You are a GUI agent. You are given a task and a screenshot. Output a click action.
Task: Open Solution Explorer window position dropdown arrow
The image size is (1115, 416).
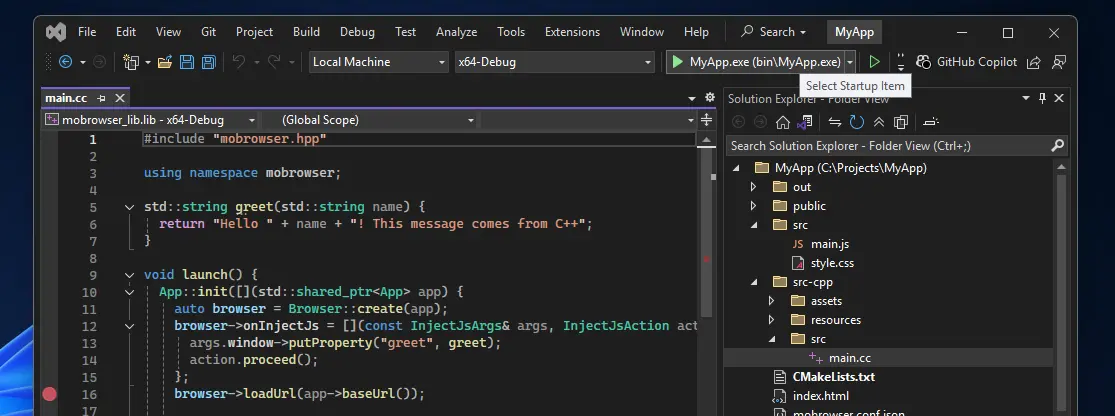click(x=1026, y=98)
